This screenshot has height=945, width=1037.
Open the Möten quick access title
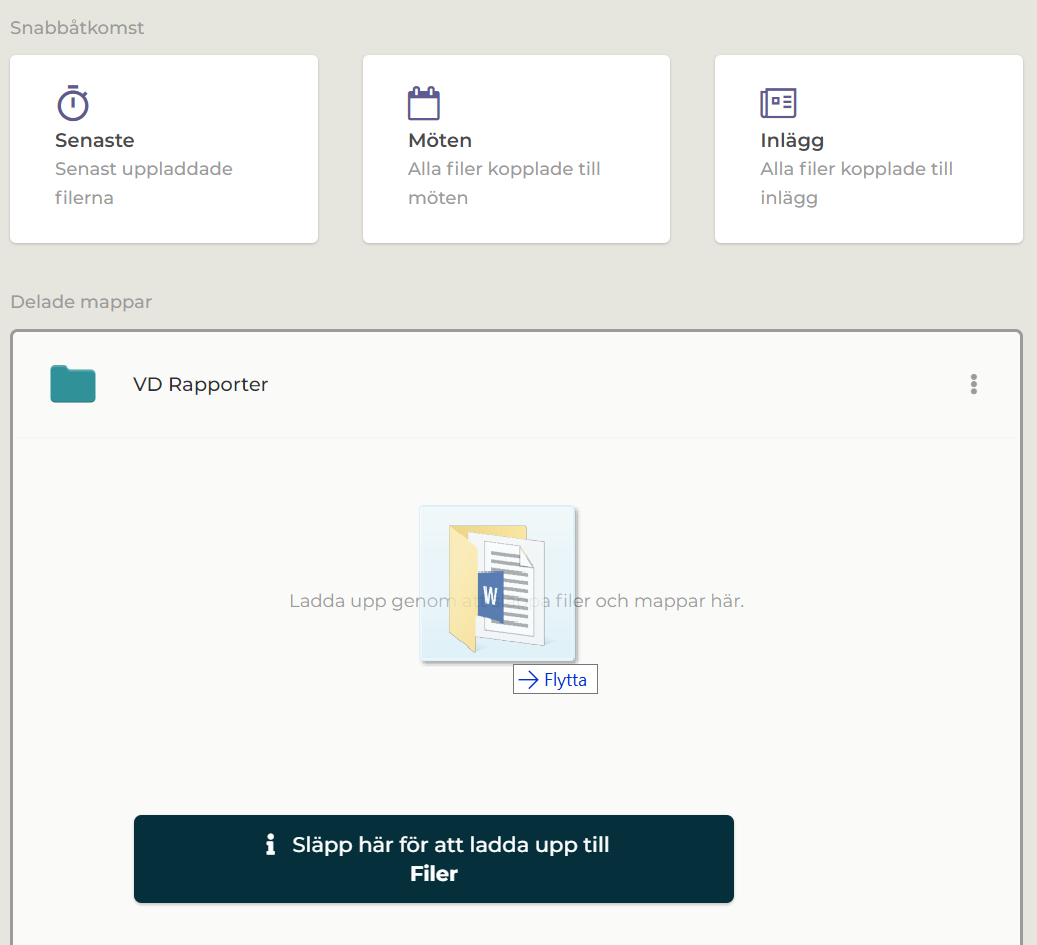(x=440, y=141)
